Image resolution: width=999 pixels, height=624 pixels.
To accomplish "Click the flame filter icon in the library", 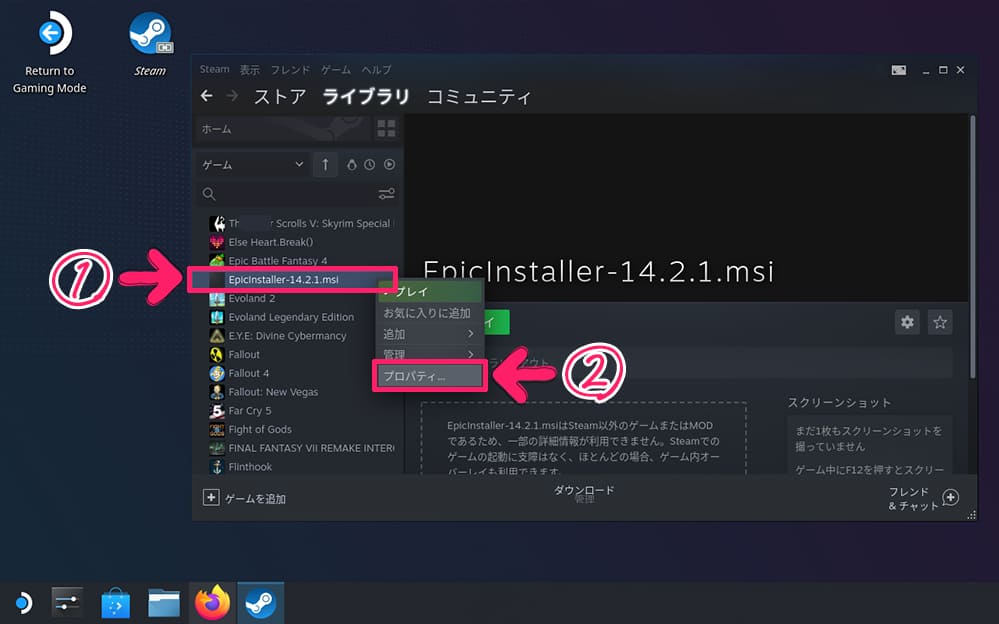I will 351,165.
